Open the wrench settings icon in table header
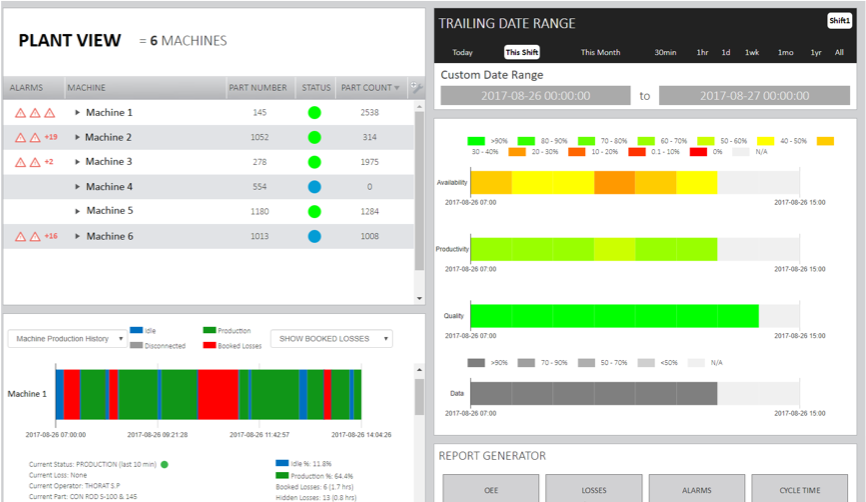 coord(416,87)
